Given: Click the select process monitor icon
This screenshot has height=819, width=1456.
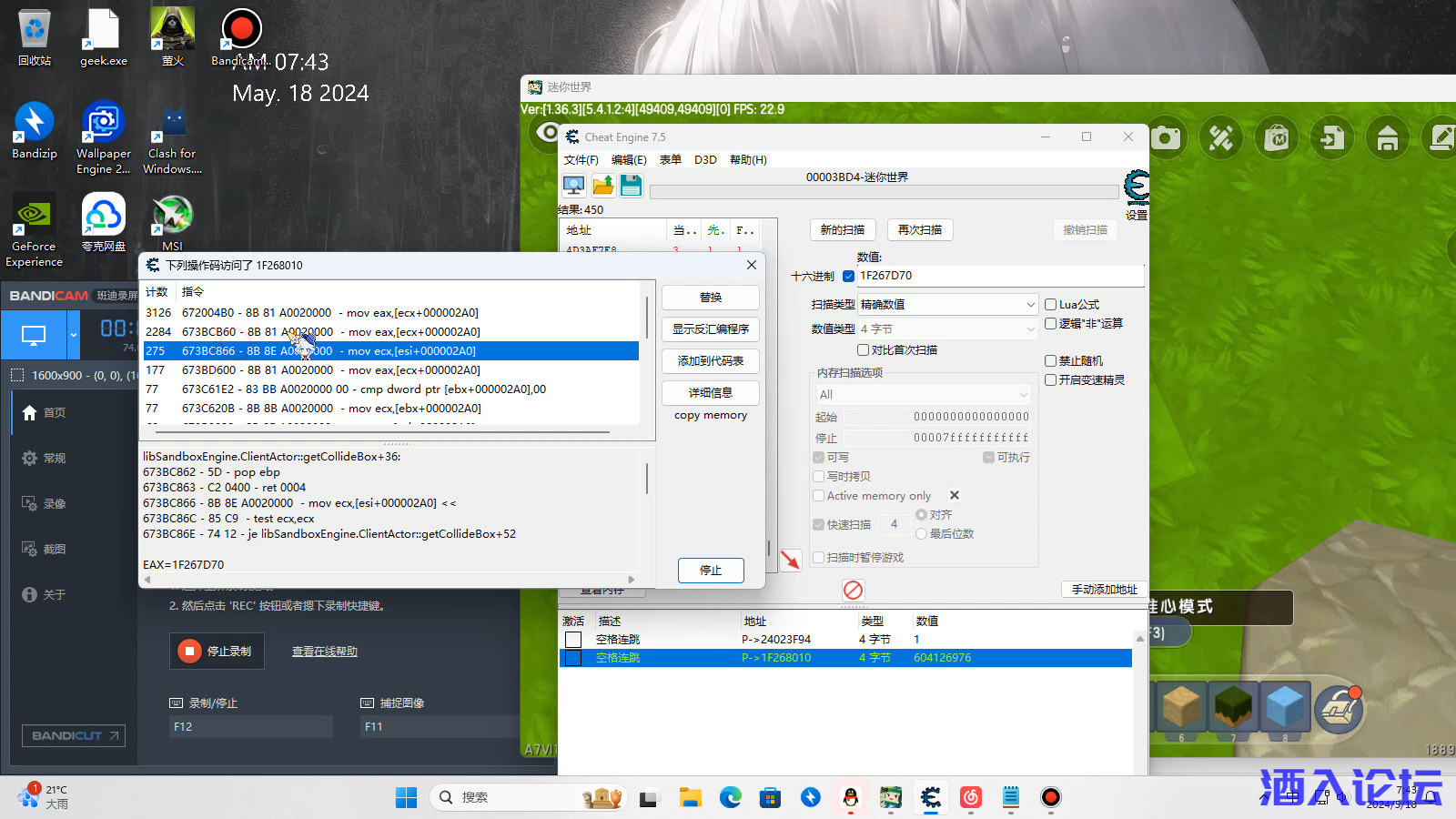Looking at the screenshot, I should pyautogui.click(x=573, y=187).
